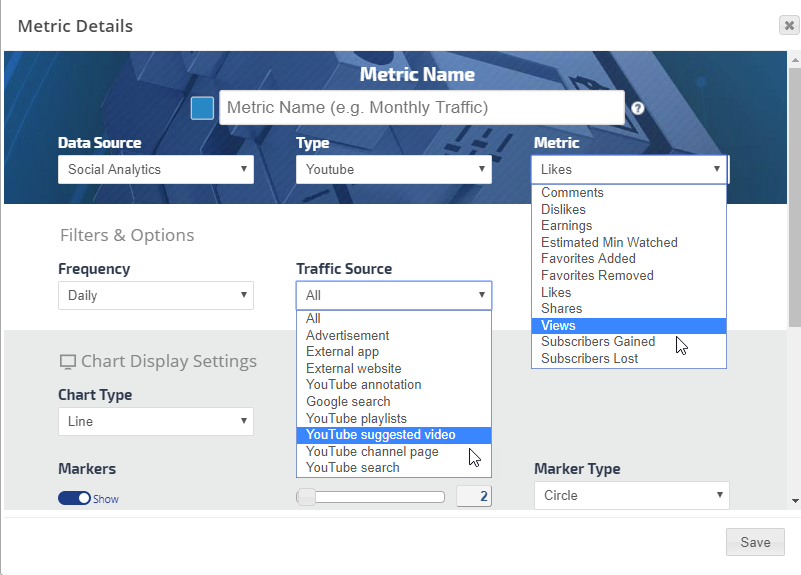
Task: Open the Marker Type dropdown
Action: point(631,495)
